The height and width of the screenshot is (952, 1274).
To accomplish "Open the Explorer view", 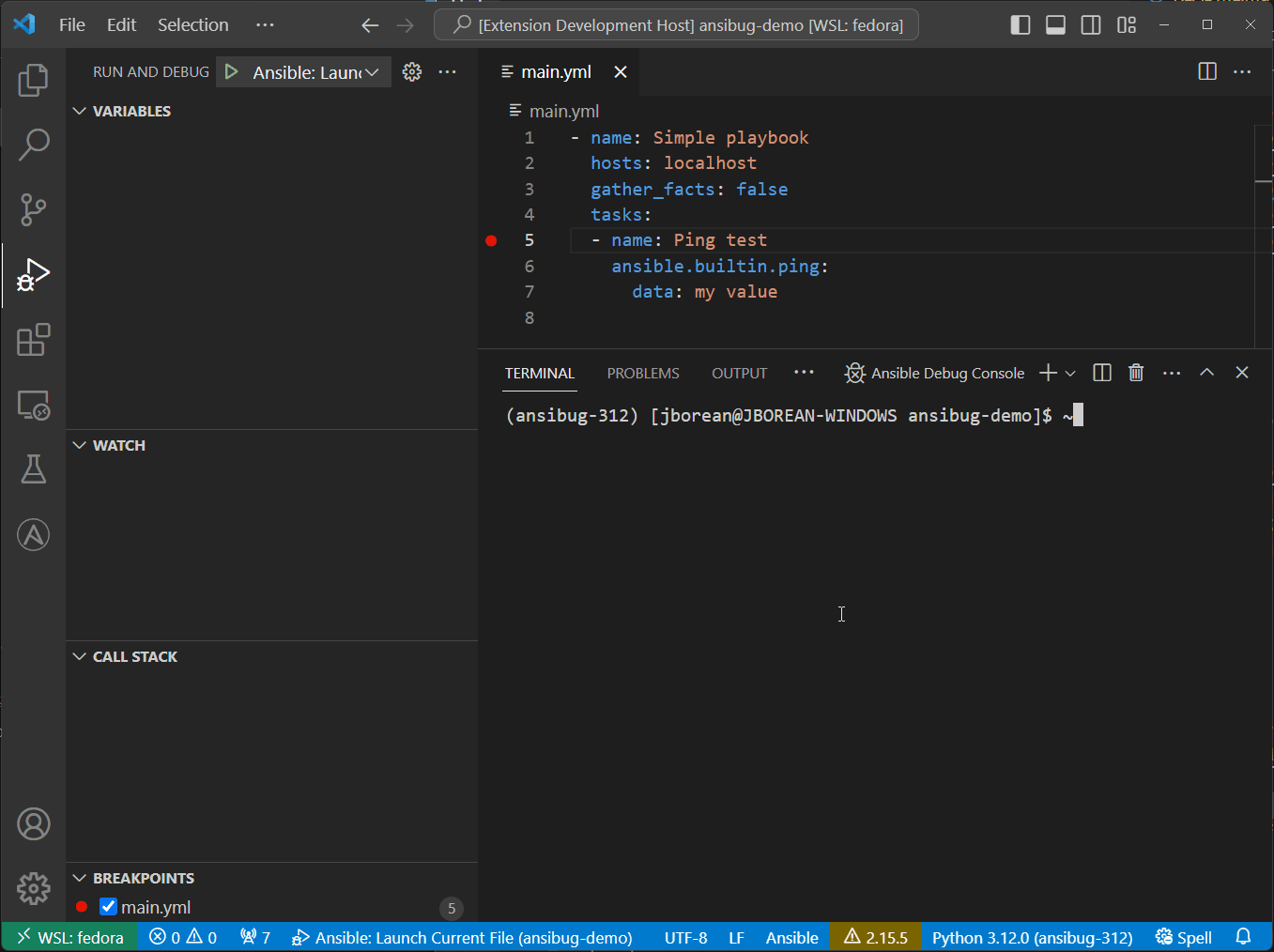I will click(34, 80).
